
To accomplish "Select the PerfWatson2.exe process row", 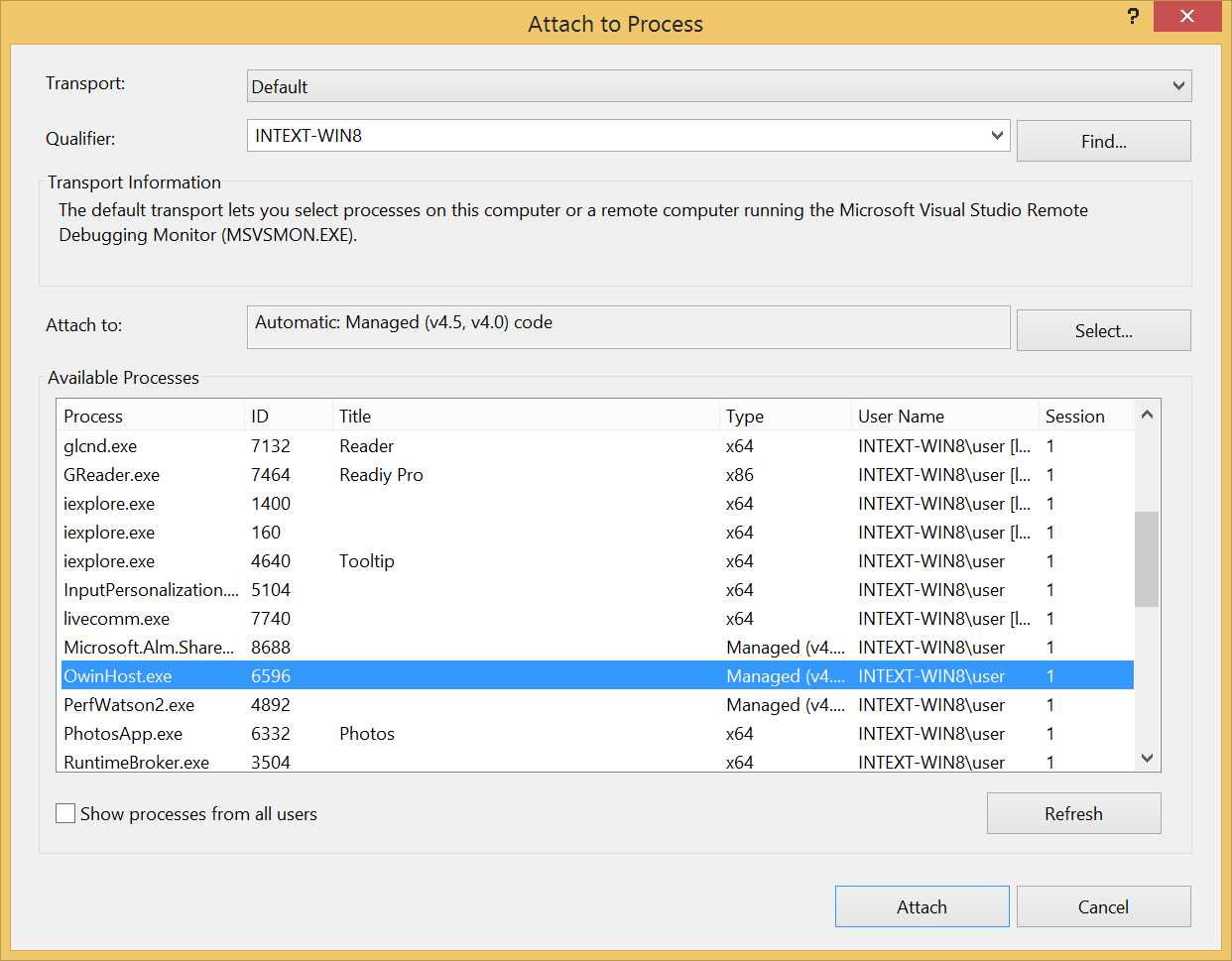I will pyautogui.click(x=595, y=705).
